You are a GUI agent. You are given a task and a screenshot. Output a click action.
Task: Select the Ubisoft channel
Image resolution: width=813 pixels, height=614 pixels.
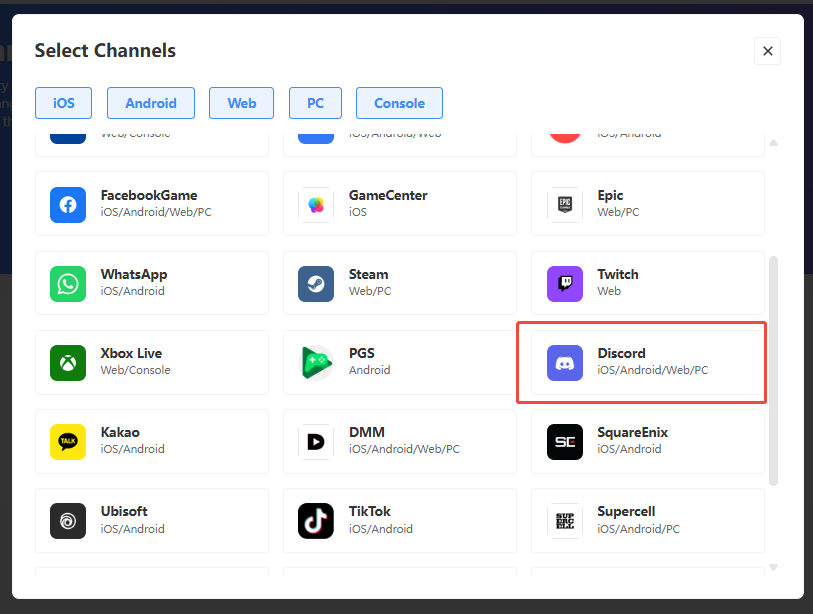pyautogui.click(x=151, y=520)
